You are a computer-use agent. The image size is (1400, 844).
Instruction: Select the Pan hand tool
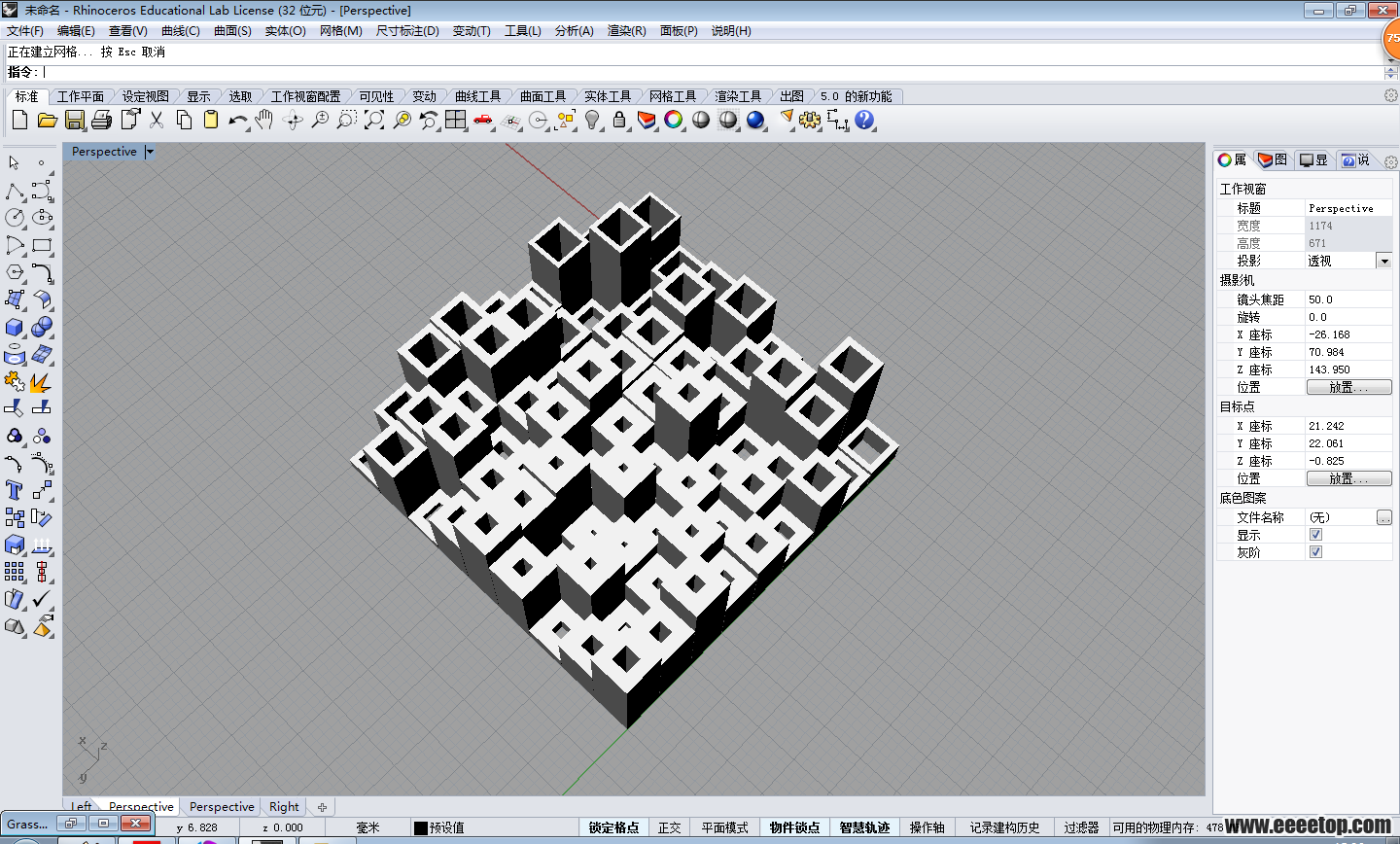pyautogui.click(x=264, y=120)
